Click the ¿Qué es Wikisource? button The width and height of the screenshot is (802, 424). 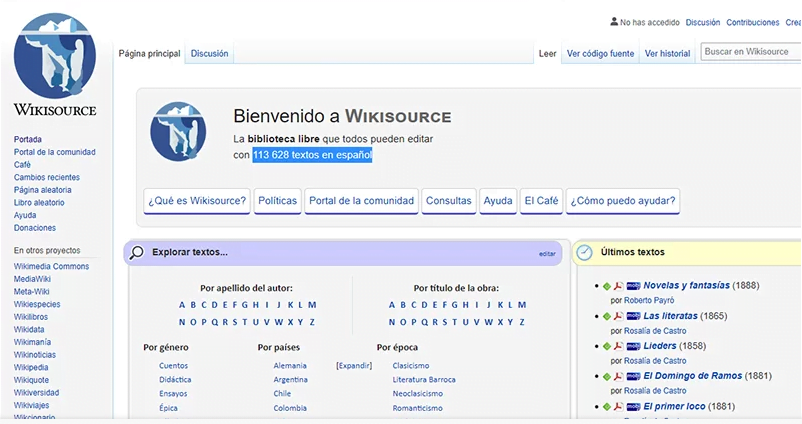[x=197, y=201]
